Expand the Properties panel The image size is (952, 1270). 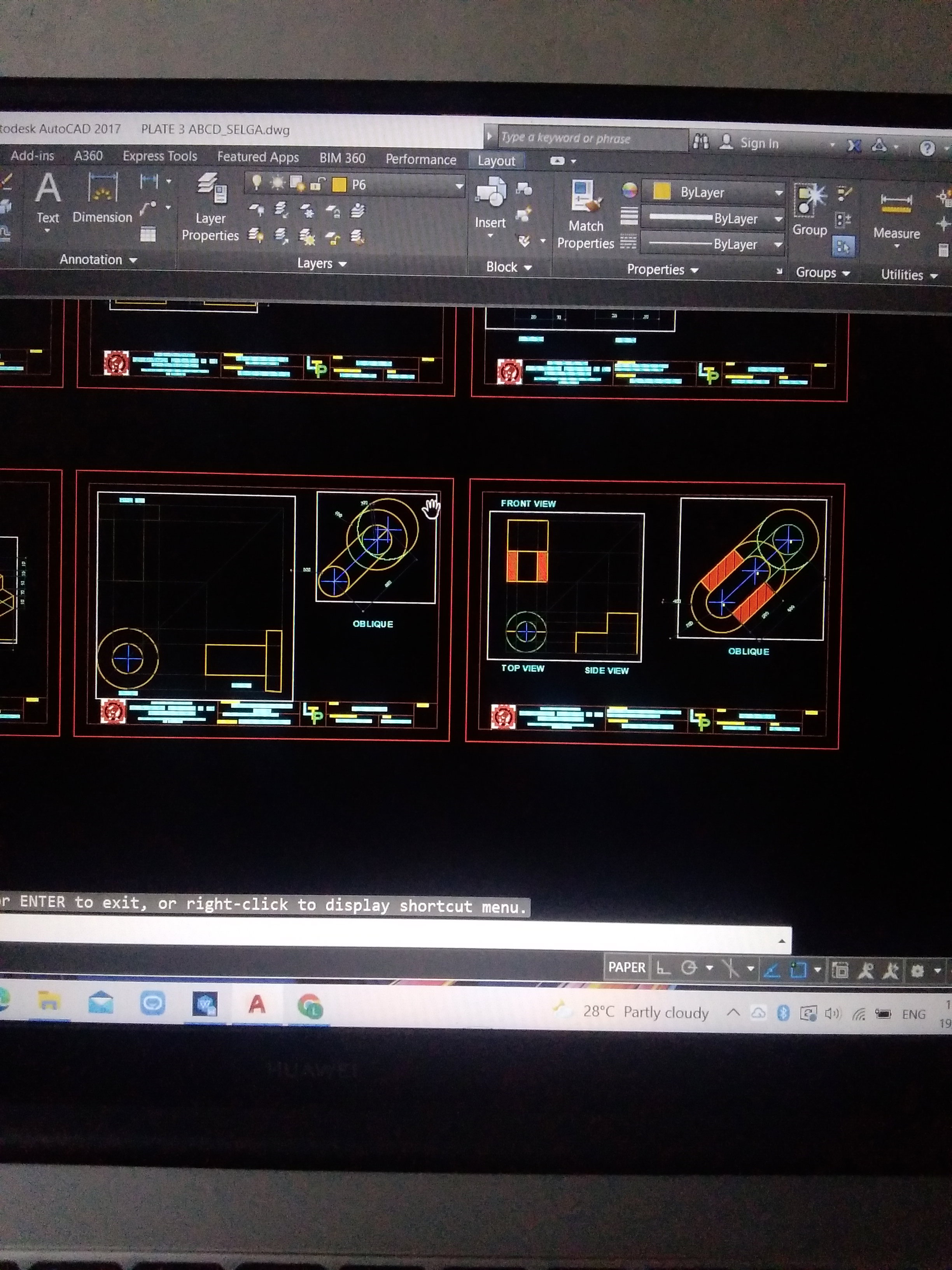point(662,270)
